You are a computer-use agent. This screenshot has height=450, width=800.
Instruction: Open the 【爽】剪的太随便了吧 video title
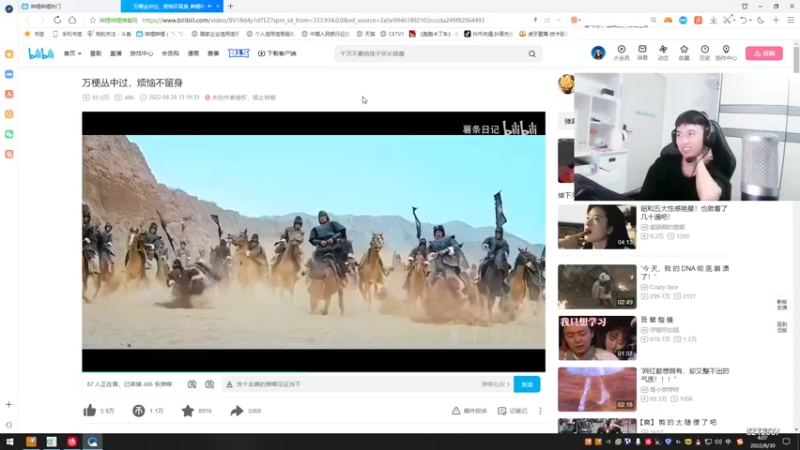(679, 422)
